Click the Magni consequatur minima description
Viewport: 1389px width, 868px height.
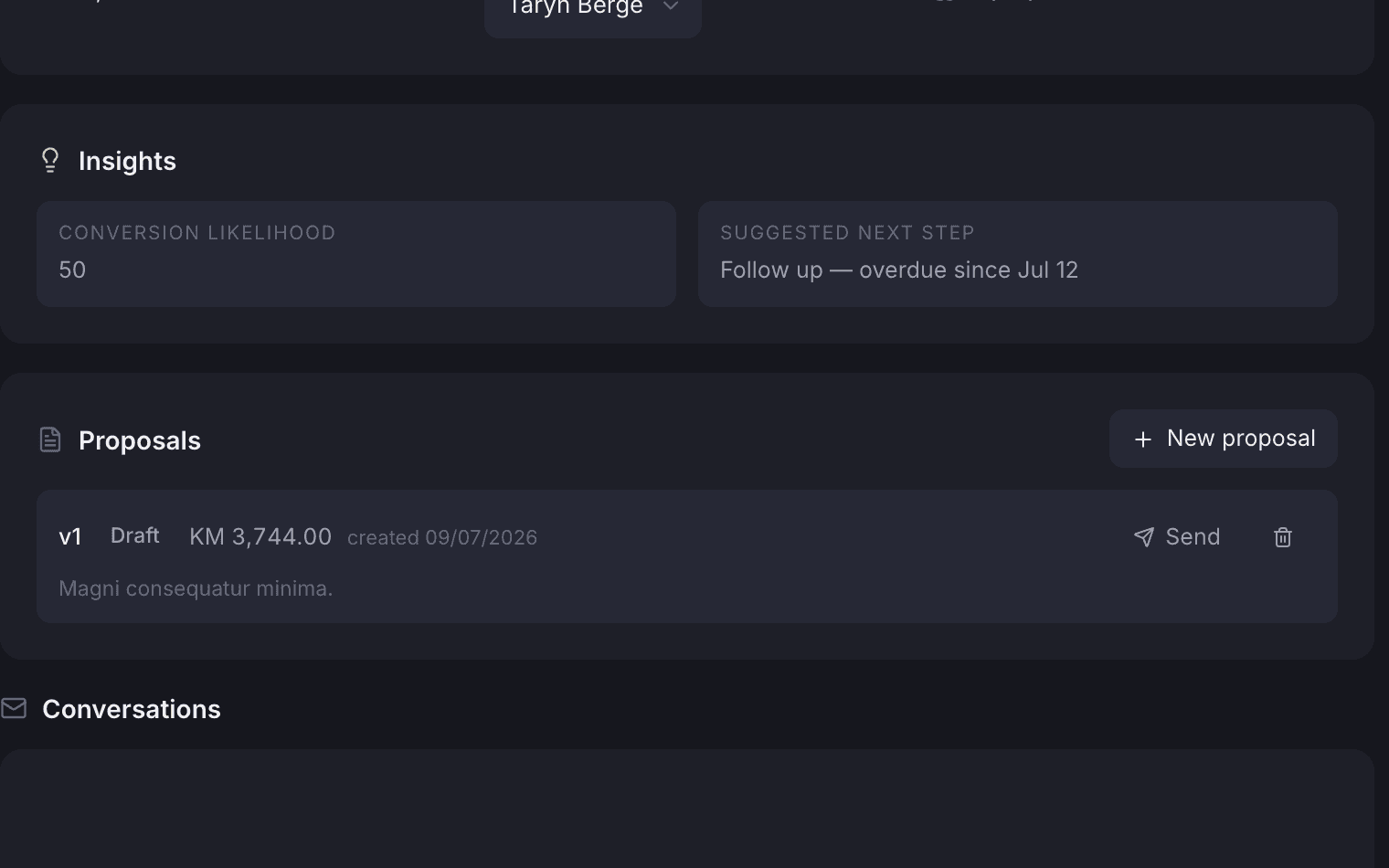click(196, 588)
